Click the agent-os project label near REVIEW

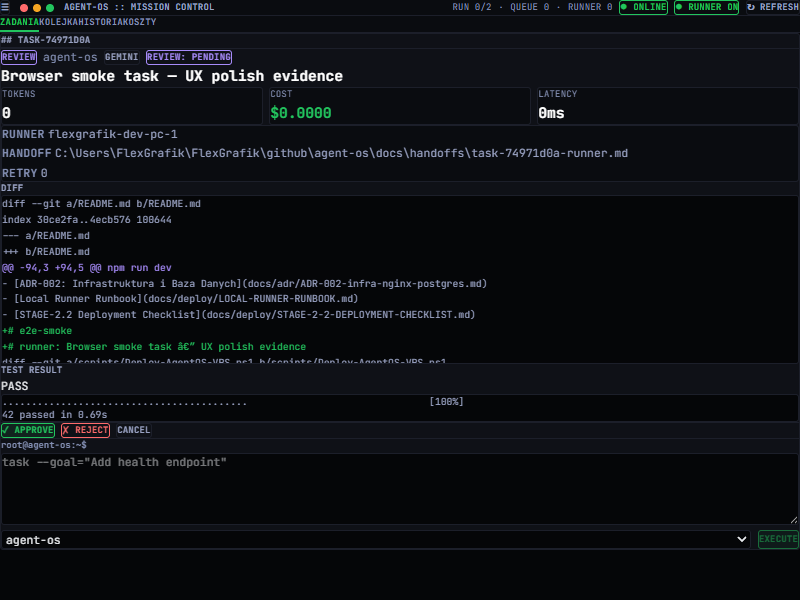tap(70, 57)
